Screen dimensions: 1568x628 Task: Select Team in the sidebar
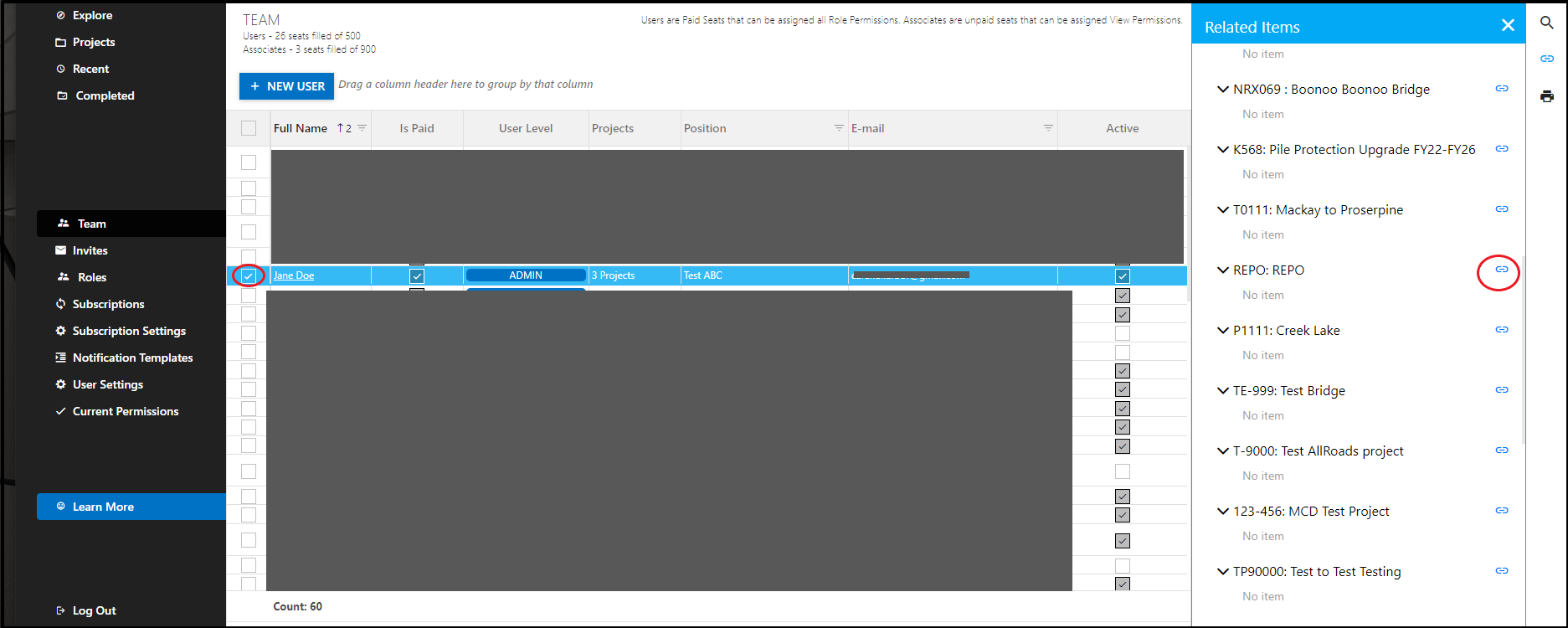click(x=131, y=224)
